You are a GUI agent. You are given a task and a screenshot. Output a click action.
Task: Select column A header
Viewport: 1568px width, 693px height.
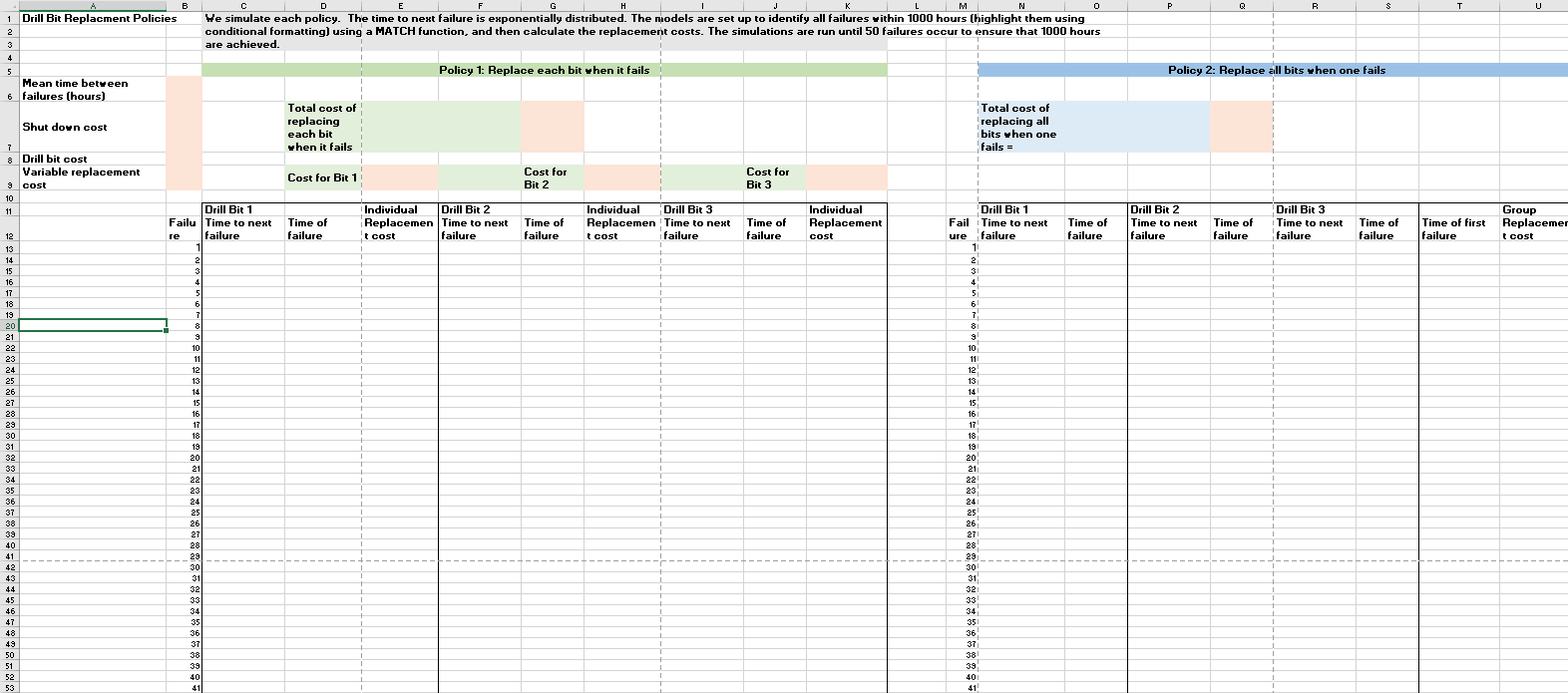(93, 6)
